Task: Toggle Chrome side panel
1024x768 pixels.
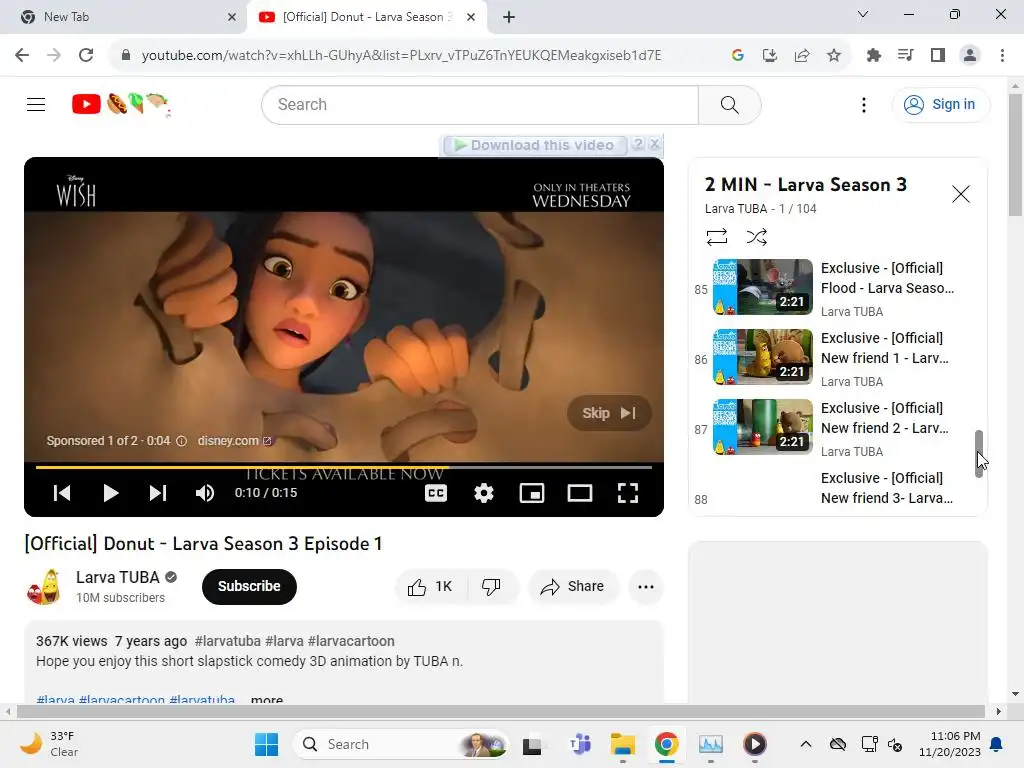Action: click(938, 56)
